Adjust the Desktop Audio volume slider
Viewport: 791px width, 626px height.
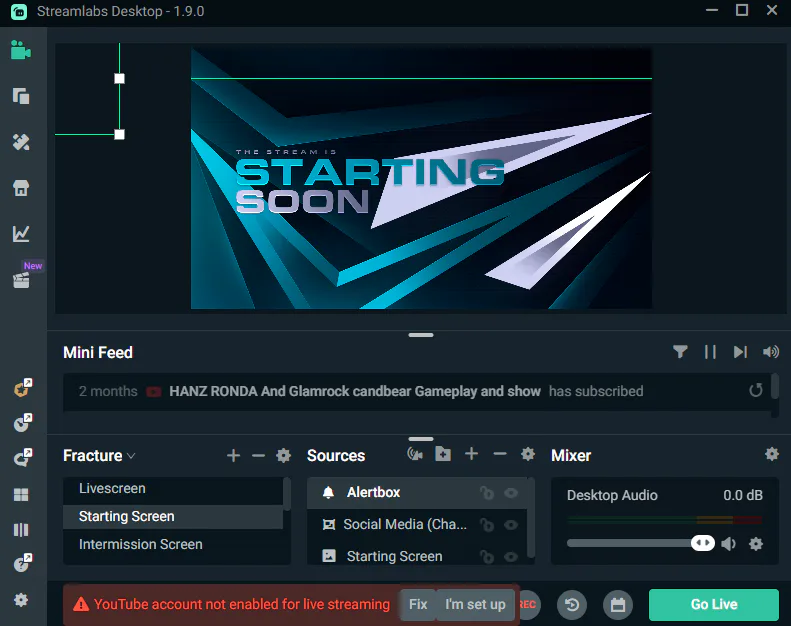[x=641, y=543]
